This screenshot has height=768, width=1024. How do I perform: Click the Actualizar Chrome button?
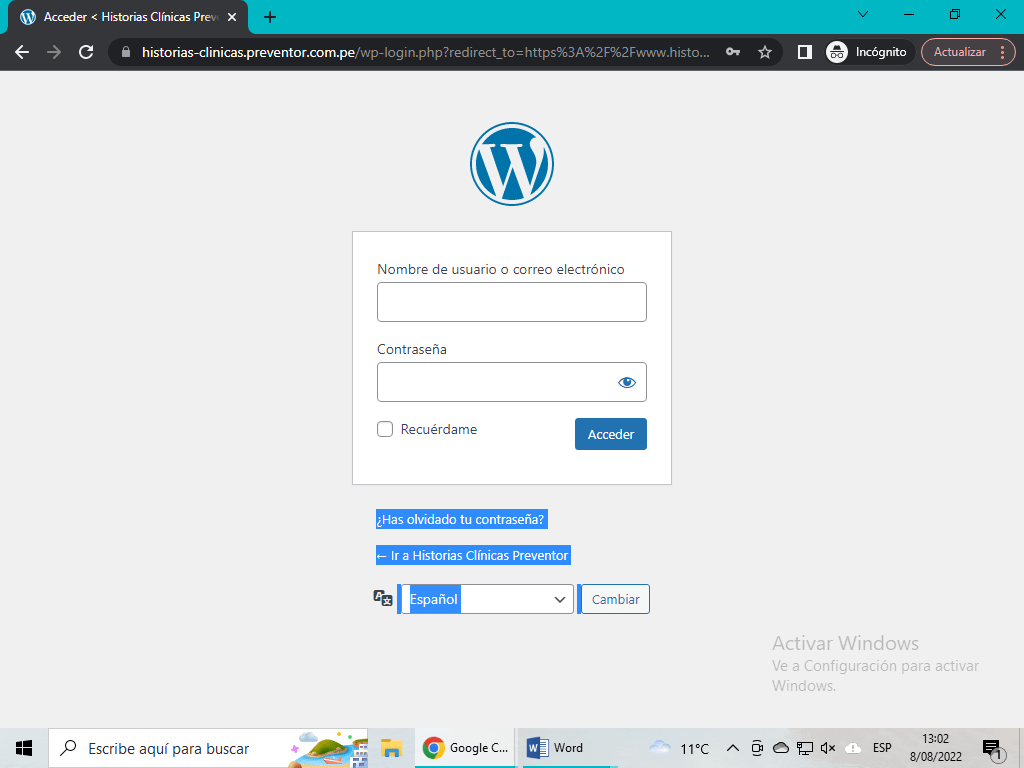[959, 52]
